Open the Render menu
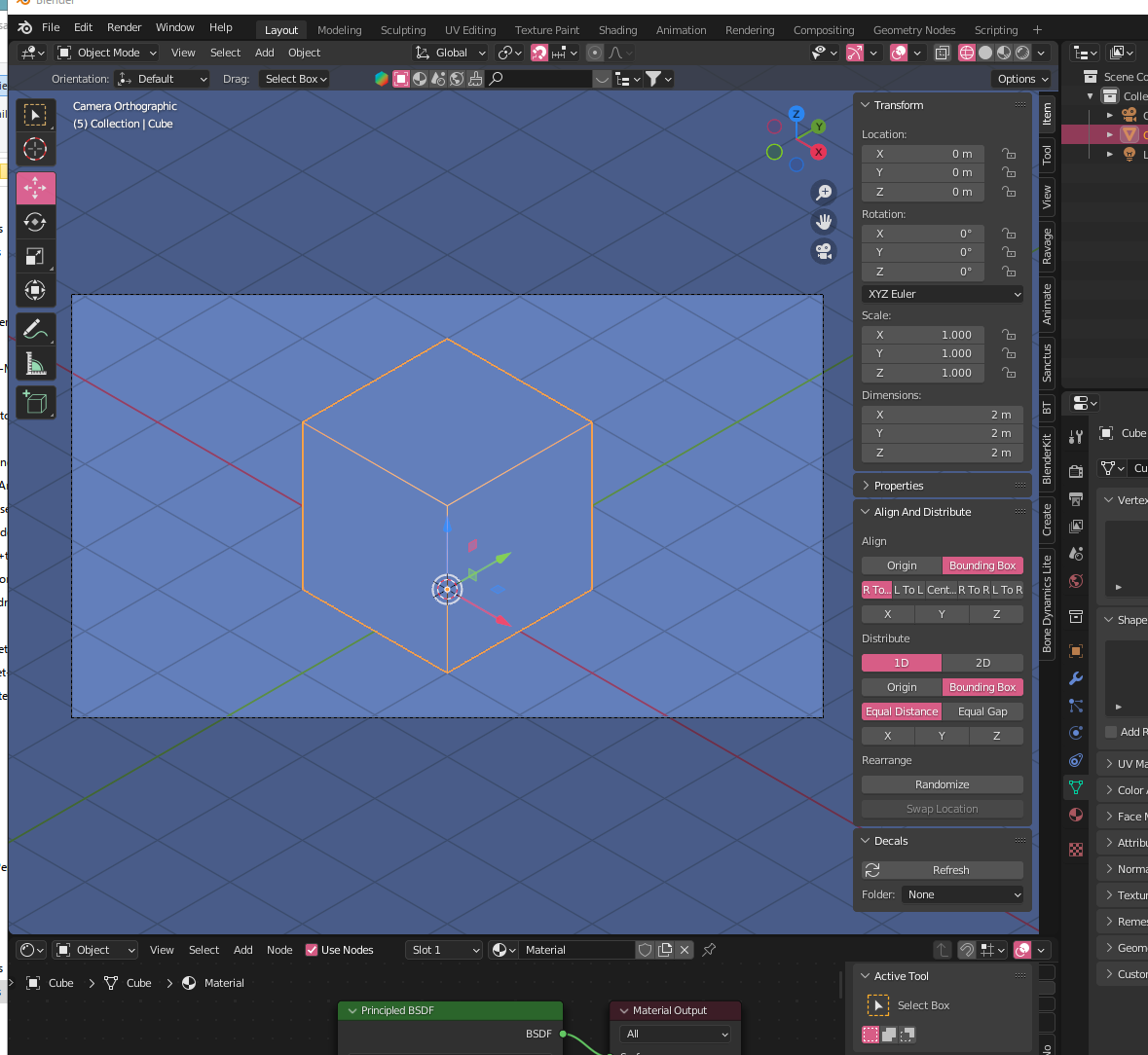The height and width of the screenshot is (1055, 1148). pos(124,27)
